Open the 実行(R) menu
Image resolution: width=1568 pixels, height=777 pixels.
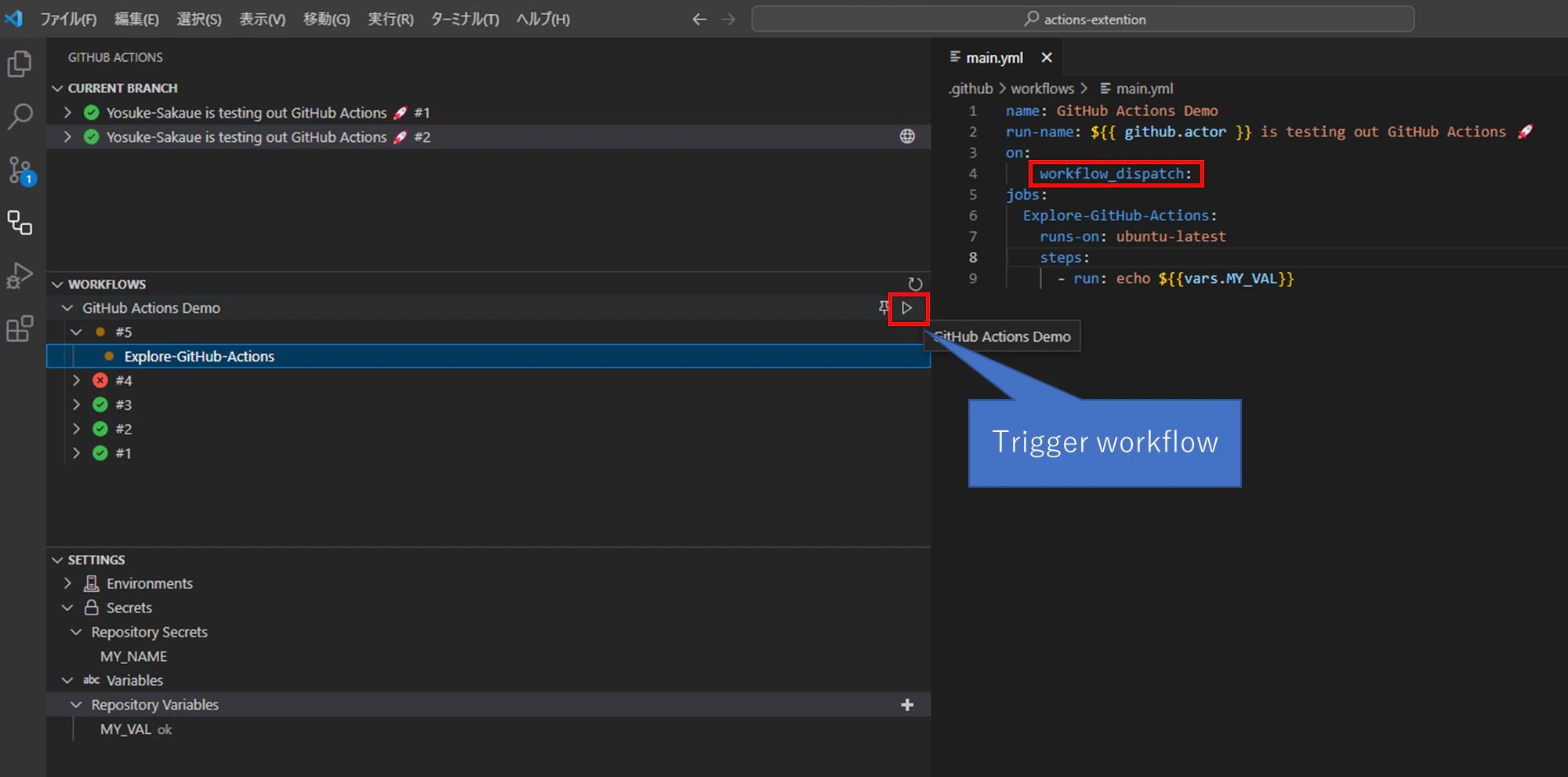coord(390,20)
